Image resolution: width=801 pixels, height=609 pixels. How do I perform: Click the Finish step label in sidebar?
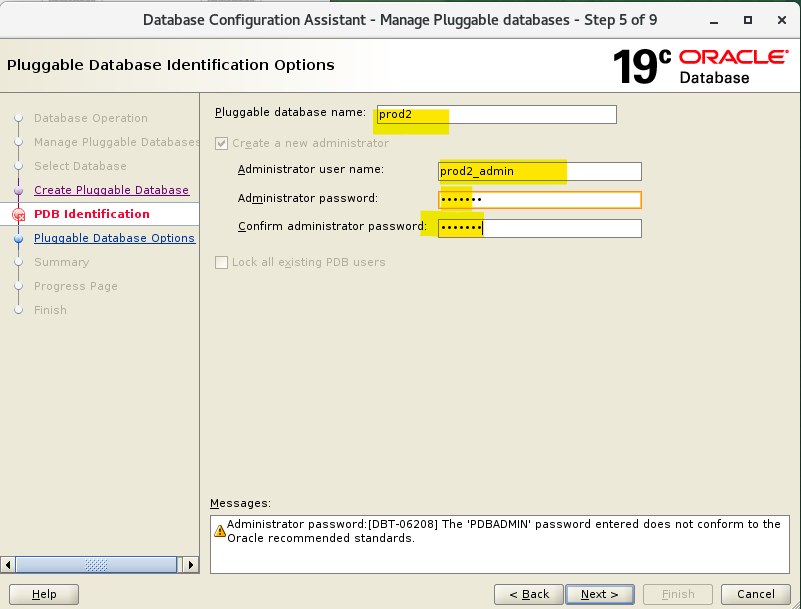pyautogui.click(x=50, y=310)
